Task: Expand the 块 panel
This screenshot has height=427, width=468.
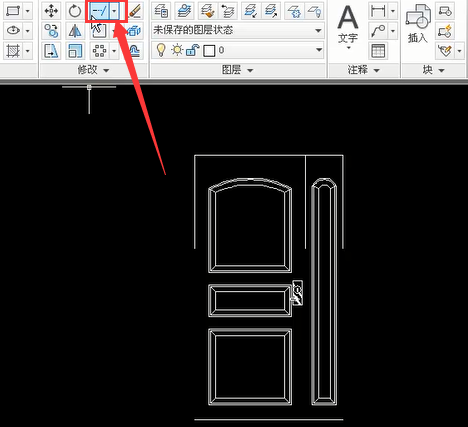Action: [433, 70]
